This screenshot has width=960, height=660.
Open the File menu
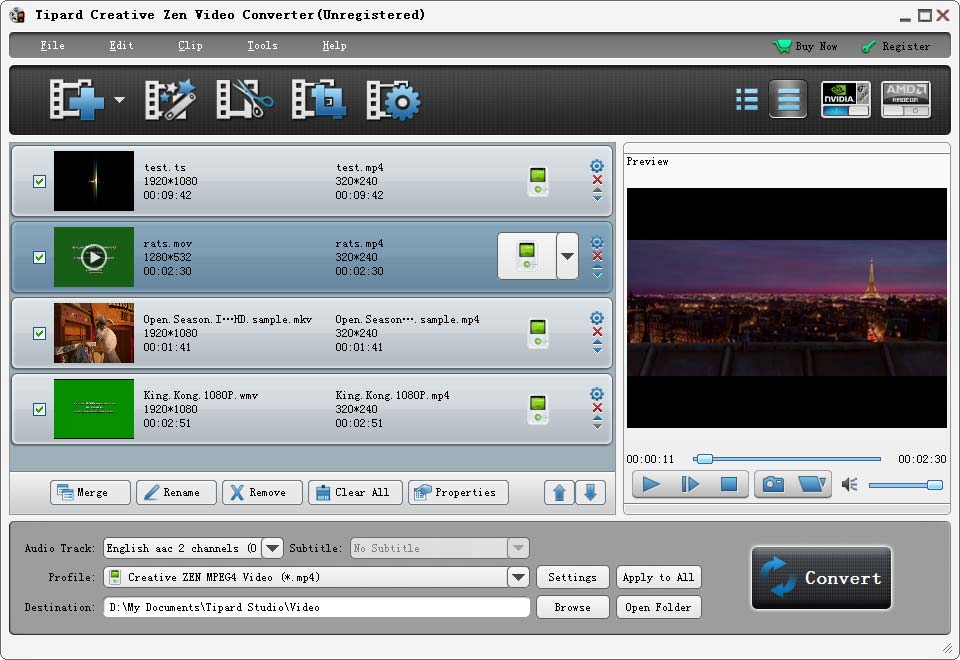click(52, 46)
